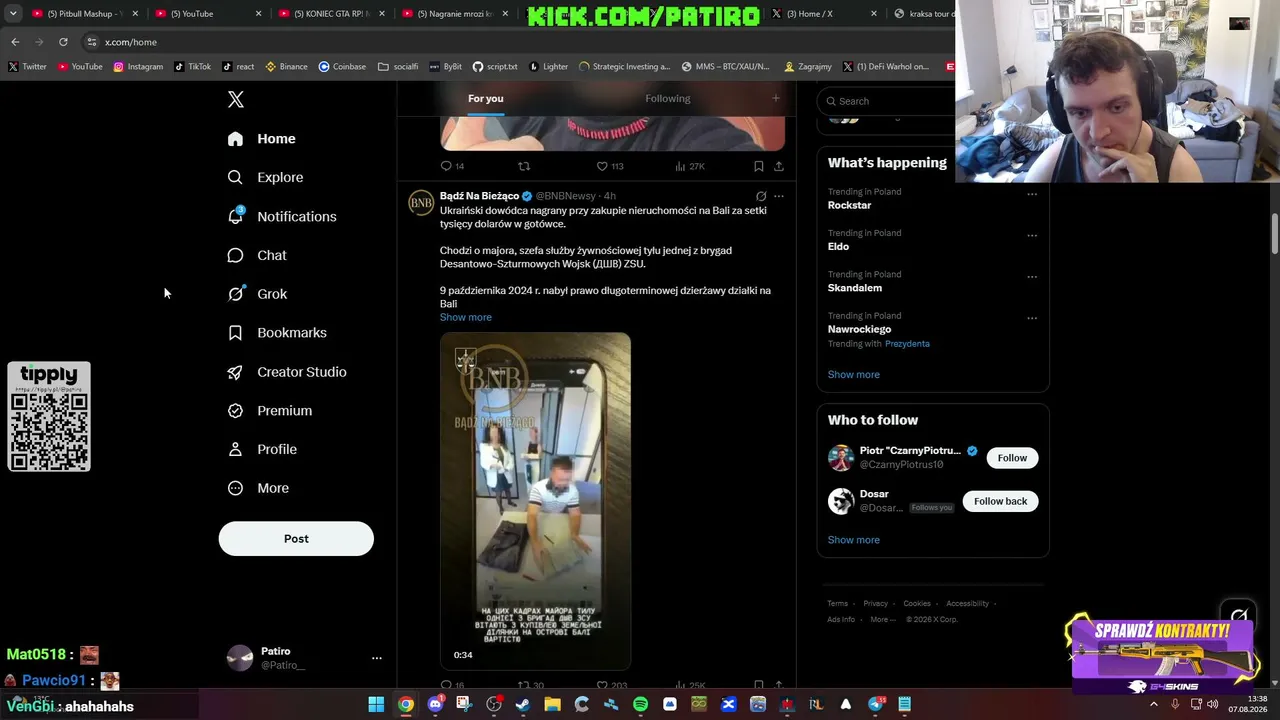Open the Skandalem trending topic
The image size is (1280, 720).
click(855, 288)
